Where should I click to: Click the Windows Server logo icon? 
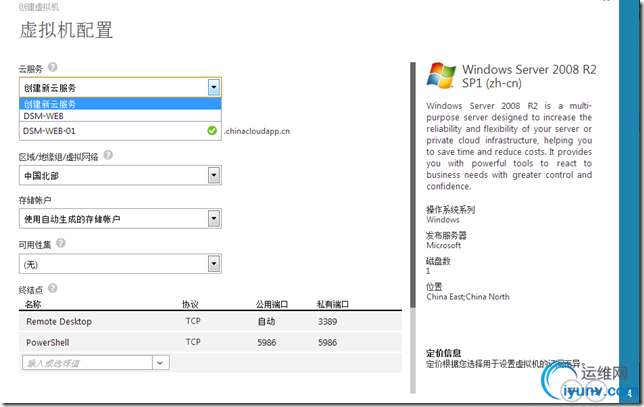point(441,76)
